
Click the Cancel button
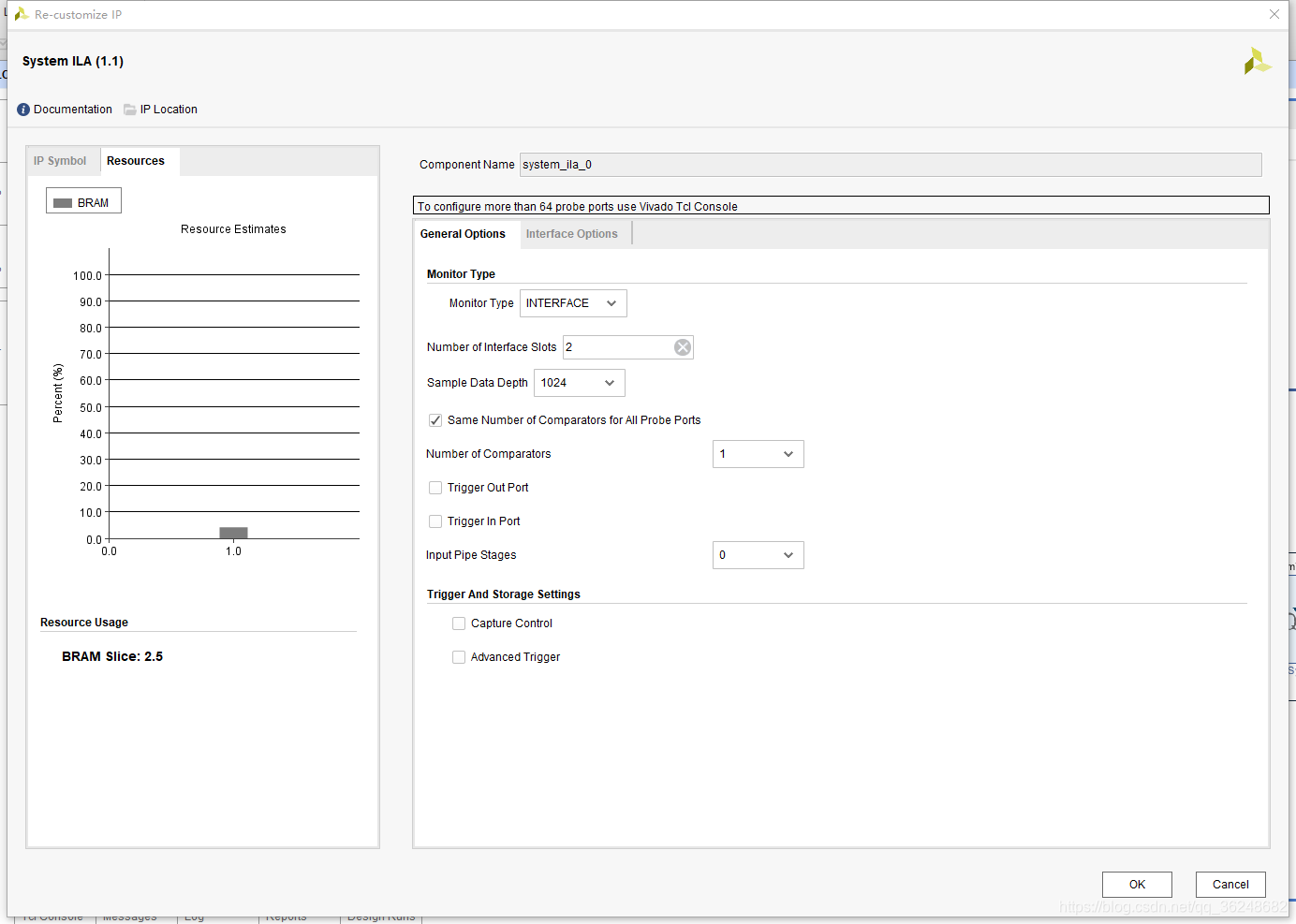(1230, 885)
